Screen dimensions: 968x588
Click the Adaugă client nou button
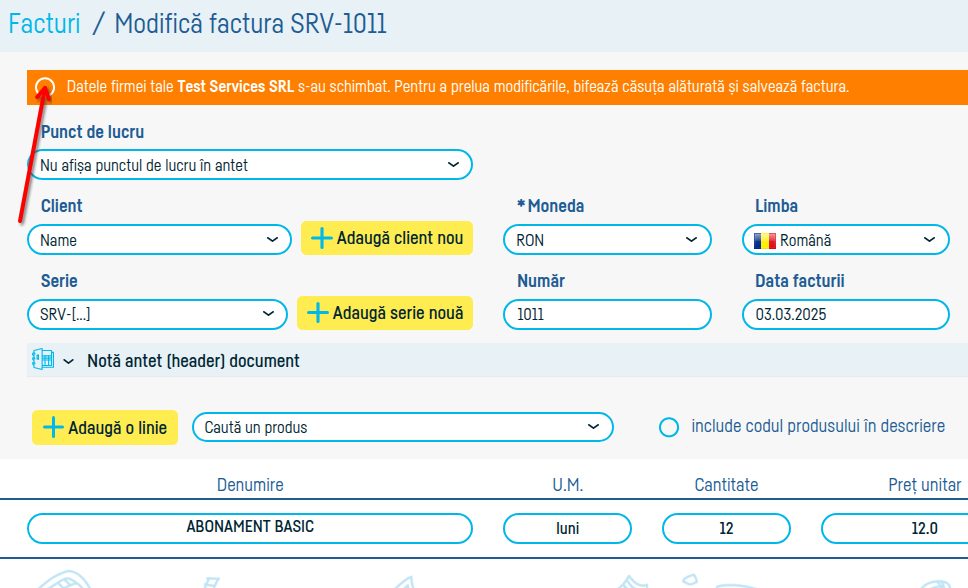(387, 238)
